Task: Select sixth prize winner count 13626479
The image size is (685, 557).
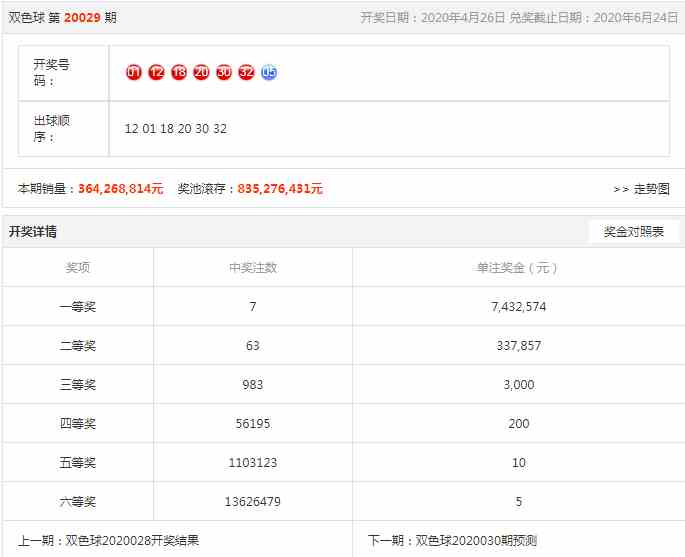Action: 253,502
